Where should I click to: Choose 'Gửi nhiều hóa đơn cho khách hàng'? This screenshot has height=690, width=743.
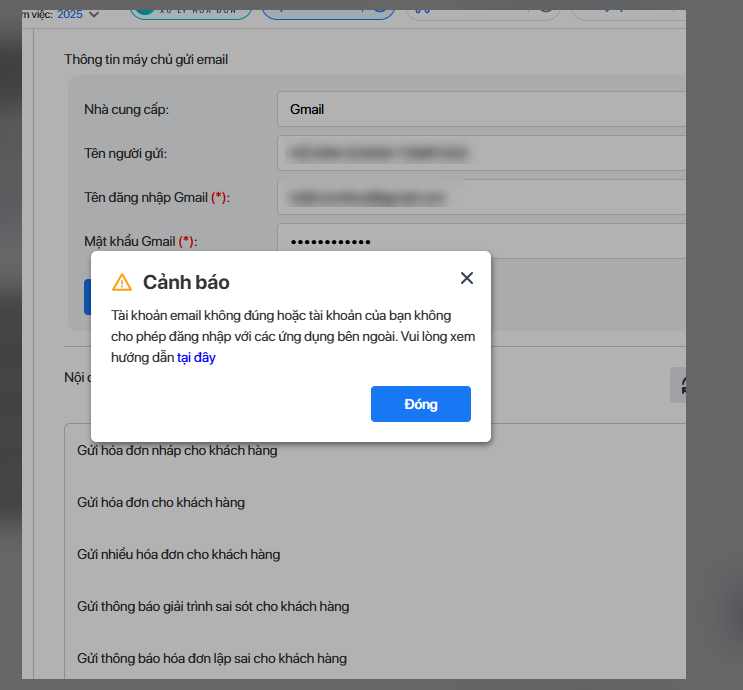point(178,554)
